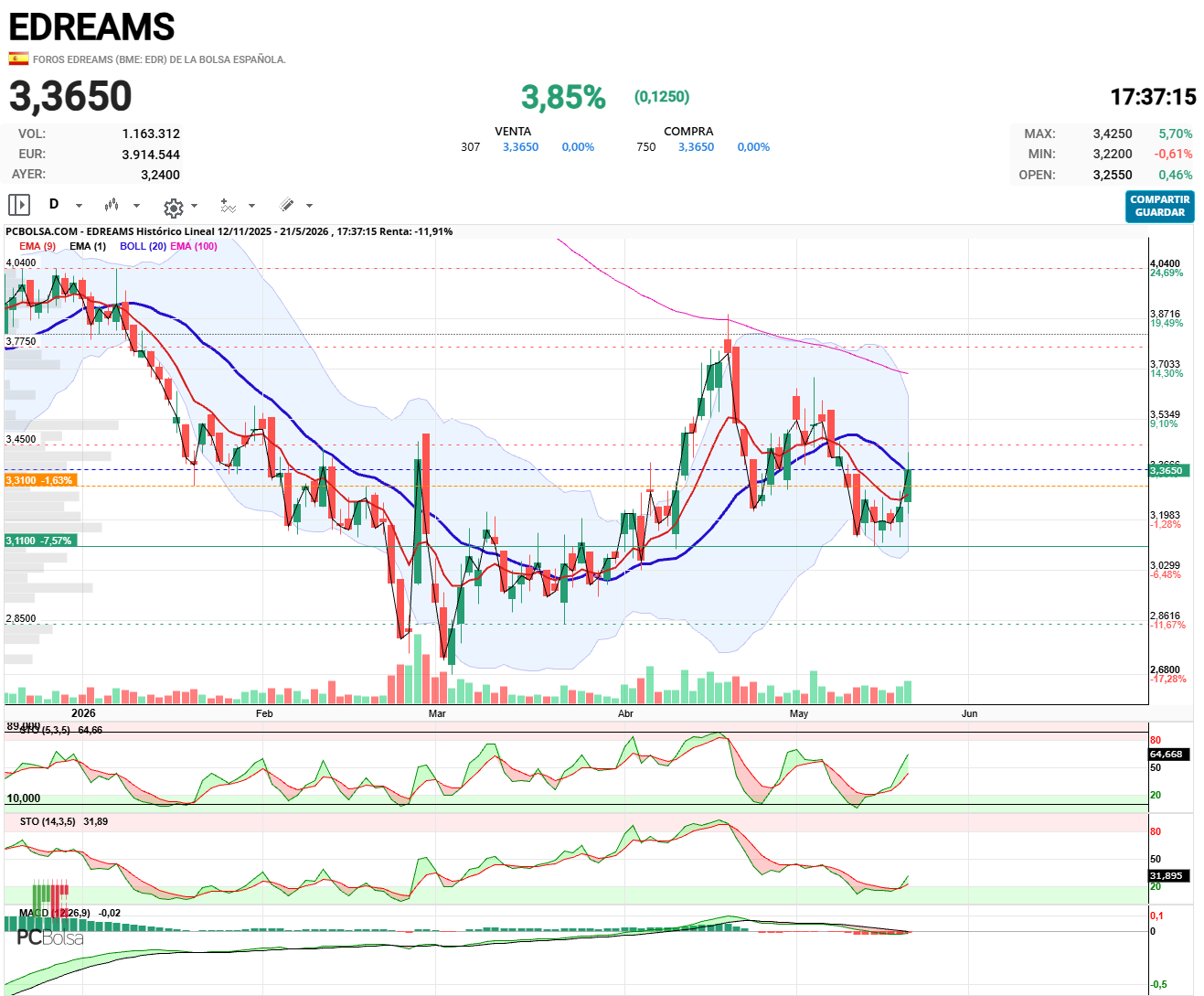Screen dimensions: 1204x996
Task: Click the Feb label on time axis
Action: click(x=264, y=713)
